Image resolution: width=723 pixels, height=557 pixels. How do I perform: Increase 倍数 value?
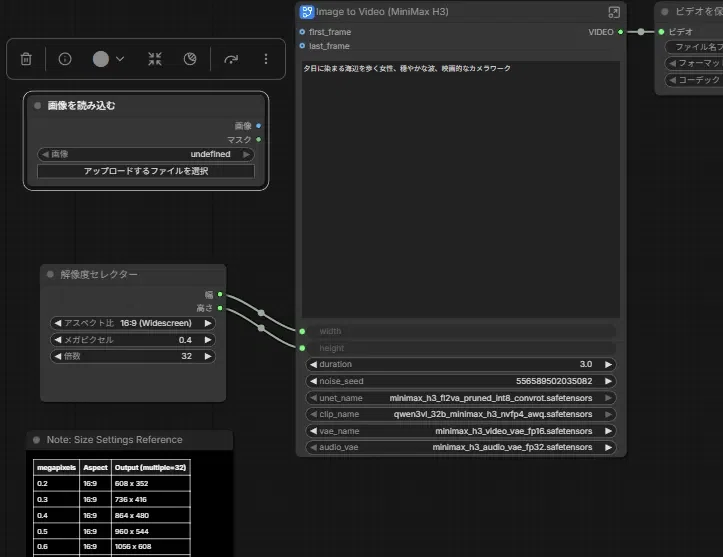[x=208, y=356]
